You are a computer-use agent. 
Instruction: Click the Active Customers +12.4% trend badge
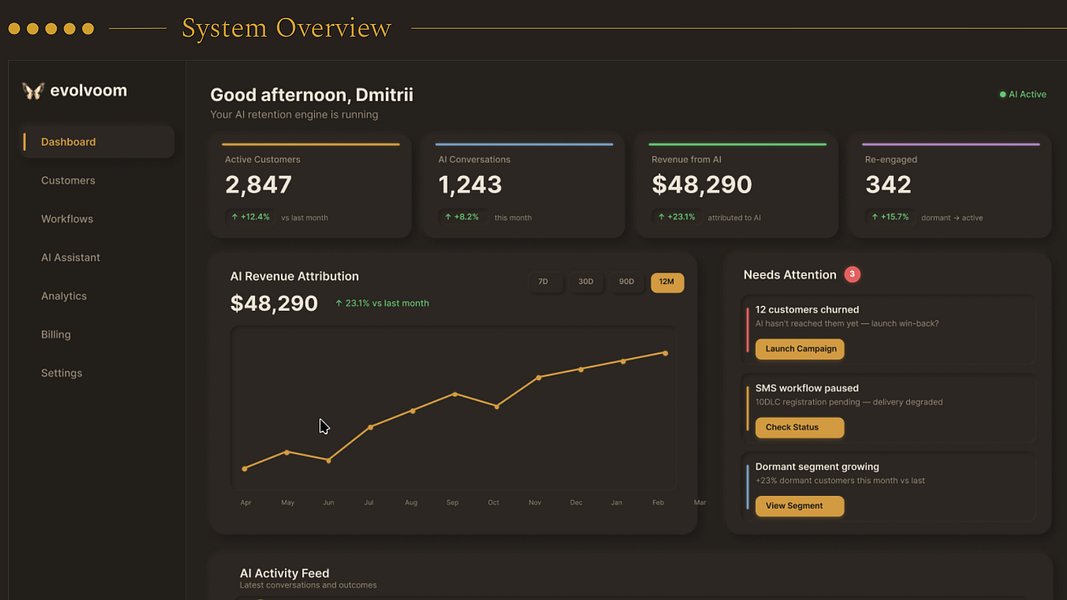click(251, 217)
